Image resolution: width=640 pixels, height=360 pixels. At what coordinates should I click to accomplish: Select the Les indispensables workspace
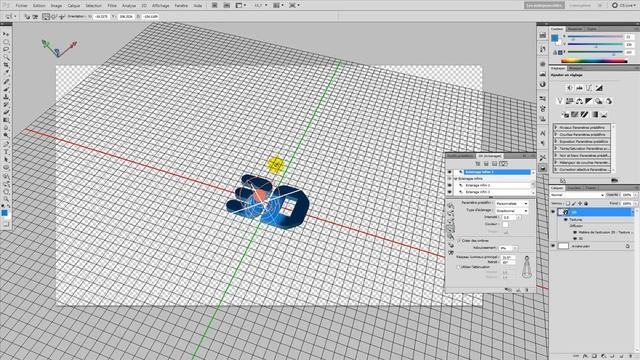click(544, 5)
